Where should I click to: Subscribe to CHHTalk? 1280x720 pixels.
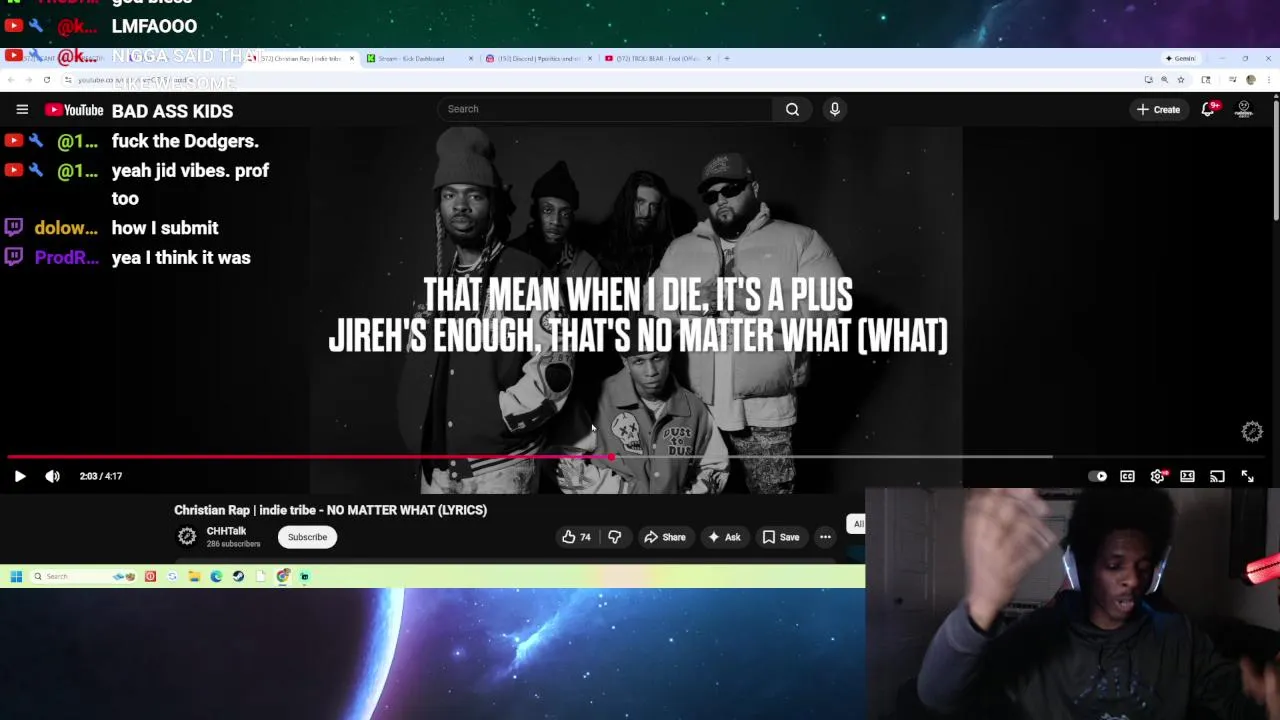[x=307, y=537]
